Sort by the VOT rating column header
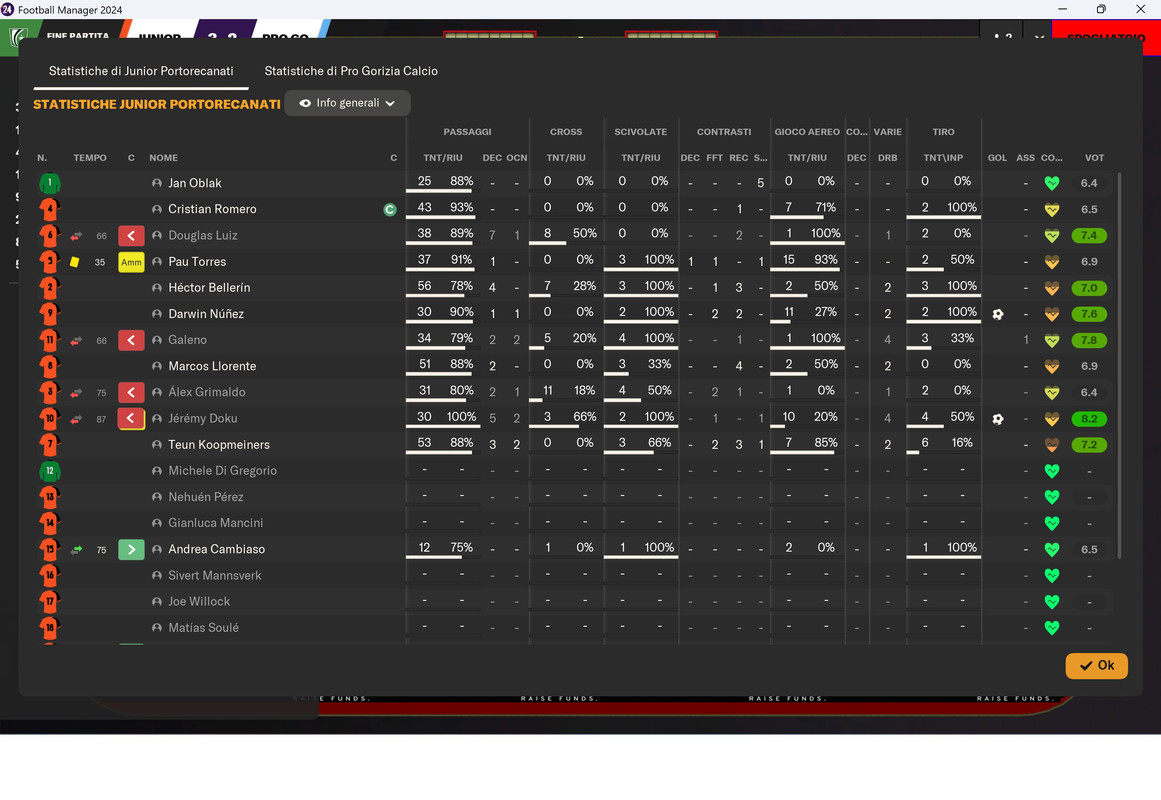1161x800 pixels. (x=1094, y=158)
